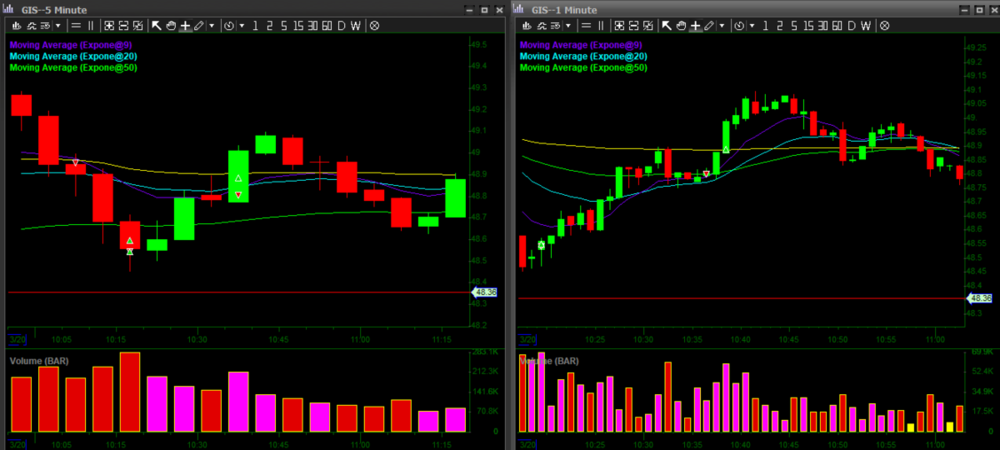Click the first chart-type icon in 1 Minute toolbar

pyautogui.click(x=524, y=25)
